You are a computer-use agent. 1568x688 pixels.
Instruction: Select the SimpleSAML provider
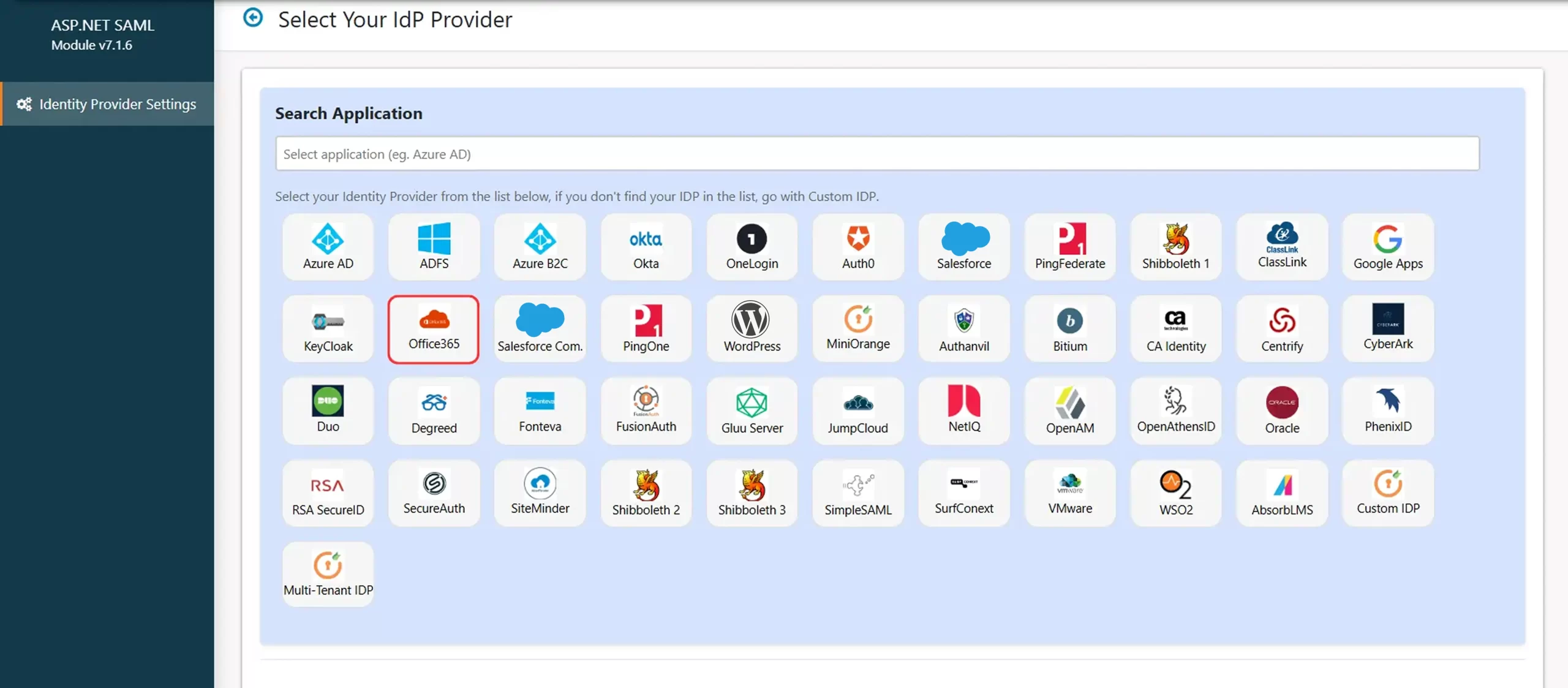[x=858, y=493]
